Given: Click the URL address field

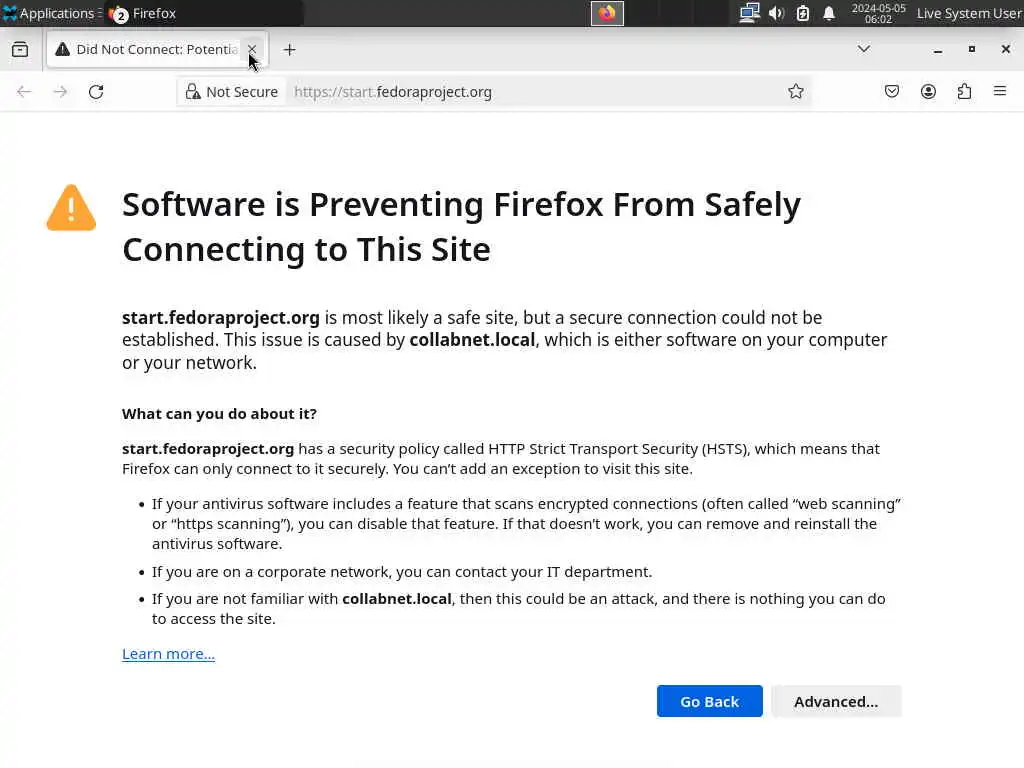Looking at the screenshot, I should tap(530, 92).
